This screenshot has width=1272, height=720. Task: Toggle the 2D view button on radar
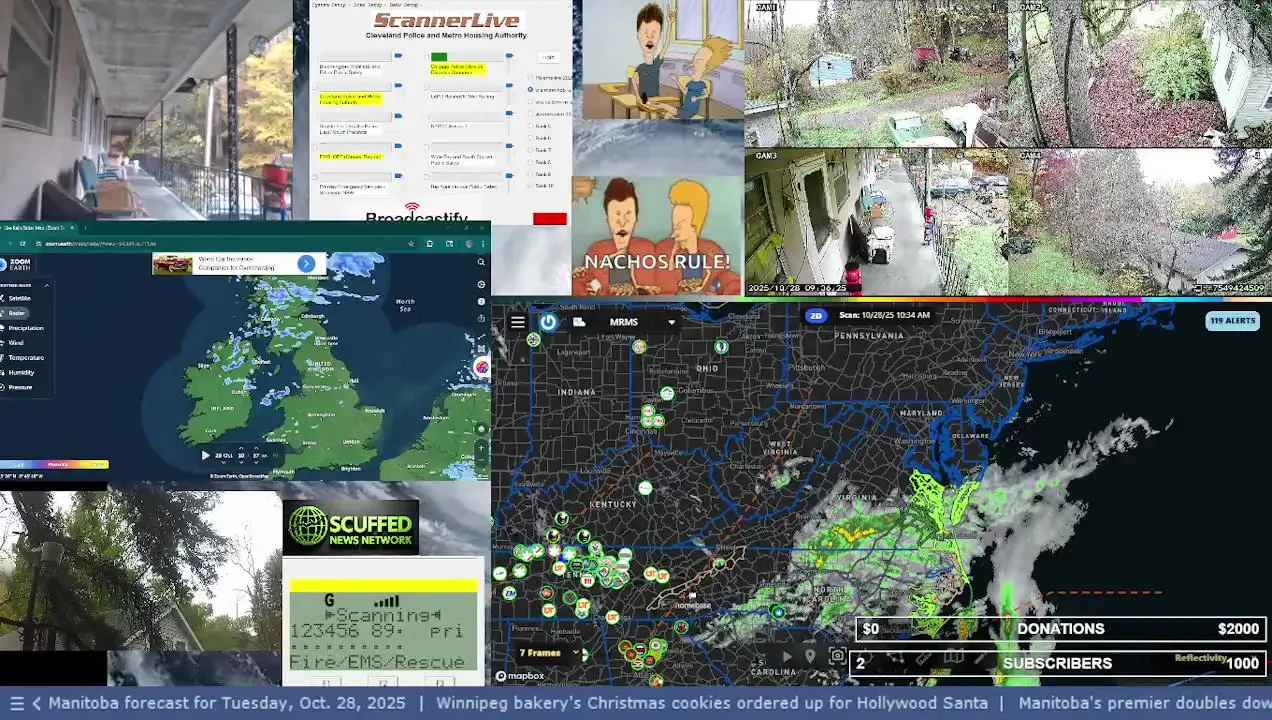pyautogui.click(x=816, y=315)
